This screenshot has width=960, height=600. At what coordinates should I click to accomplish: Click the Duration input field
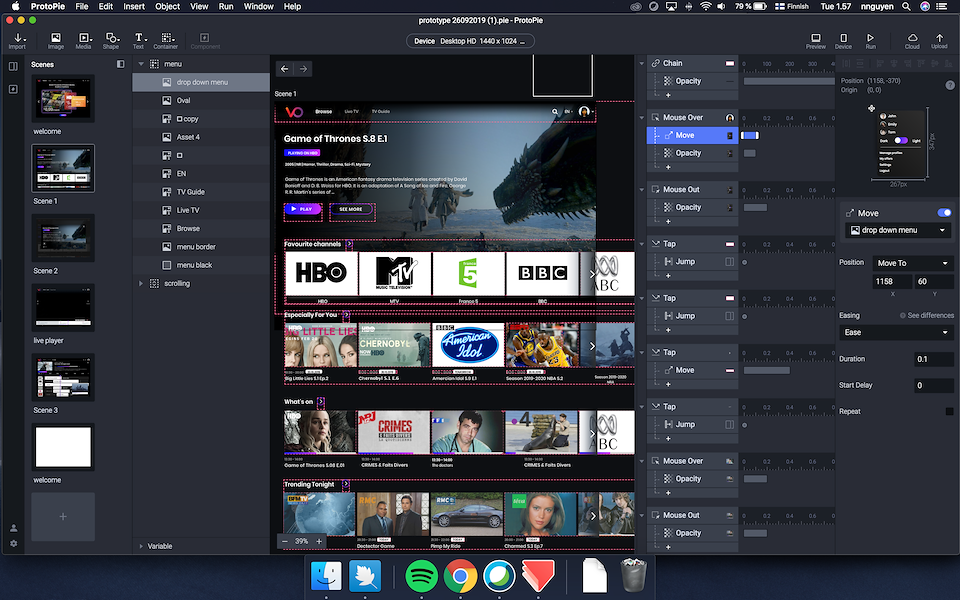[933, 359]
